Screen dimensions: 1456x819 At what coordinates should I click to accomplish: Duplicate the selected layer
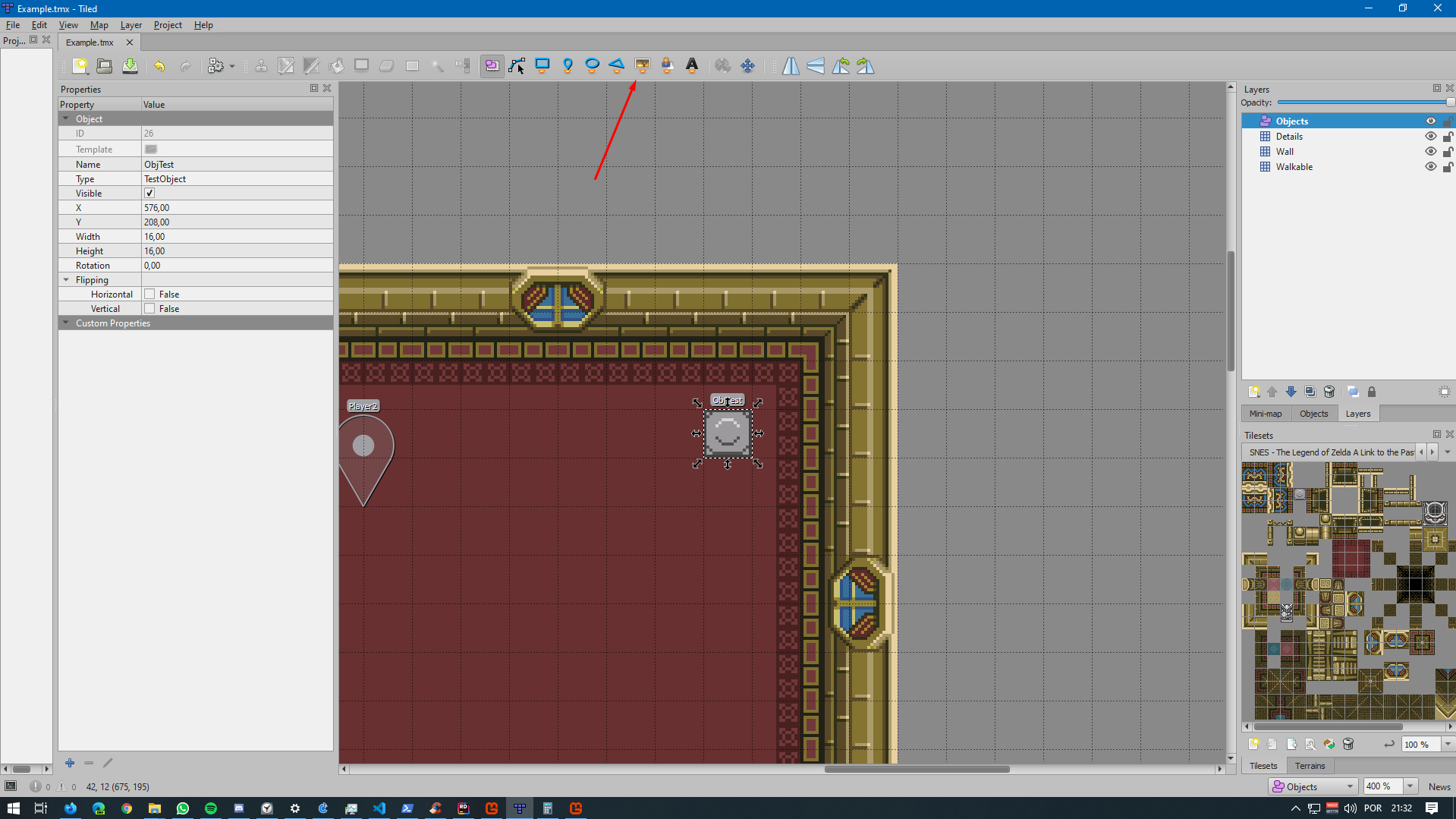(1310, 392)
